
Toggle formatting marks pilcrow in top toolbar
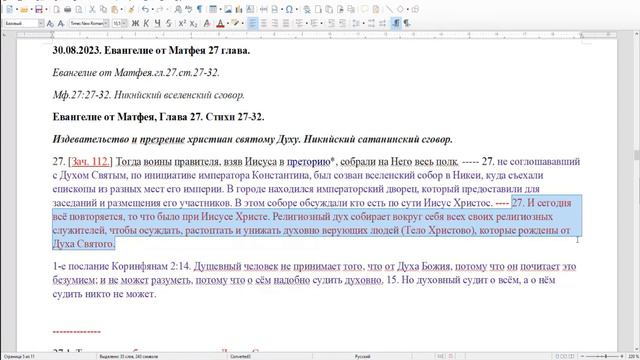point(200,9)
